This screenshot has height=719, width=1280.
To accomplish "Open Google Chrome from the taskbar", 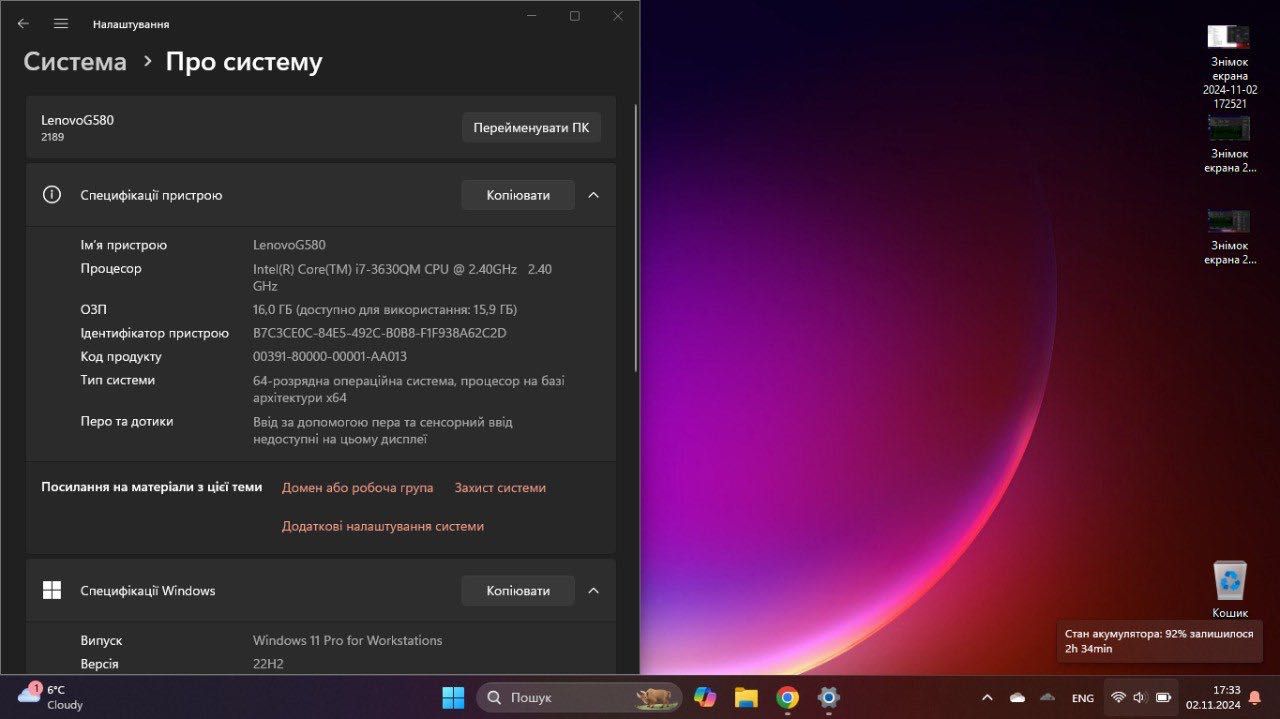I will (787, 697).
